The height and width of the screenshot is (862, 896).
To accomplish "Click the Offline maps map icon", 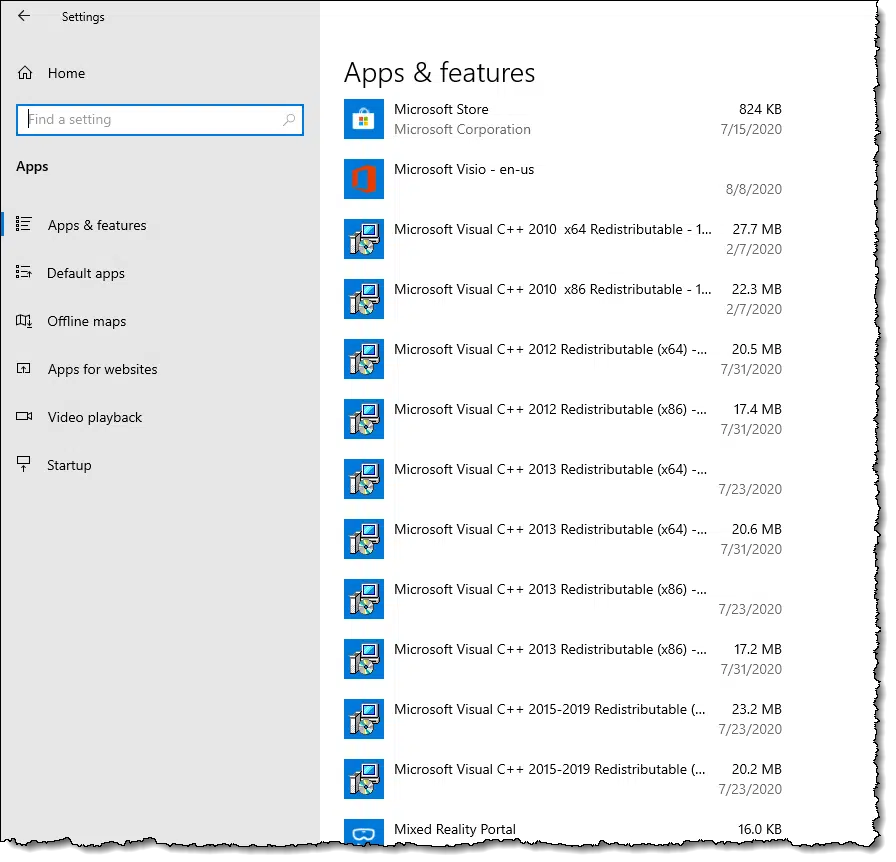I will pyautogui.click(x=24, y=321).
